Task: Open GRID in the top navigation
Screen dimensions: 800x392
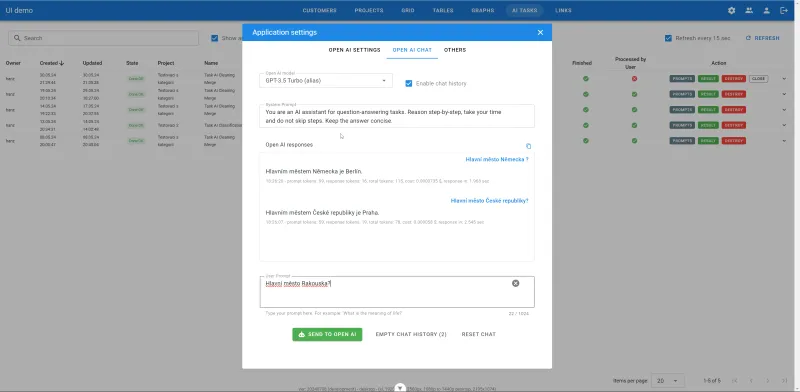Action: pos(408,10)
